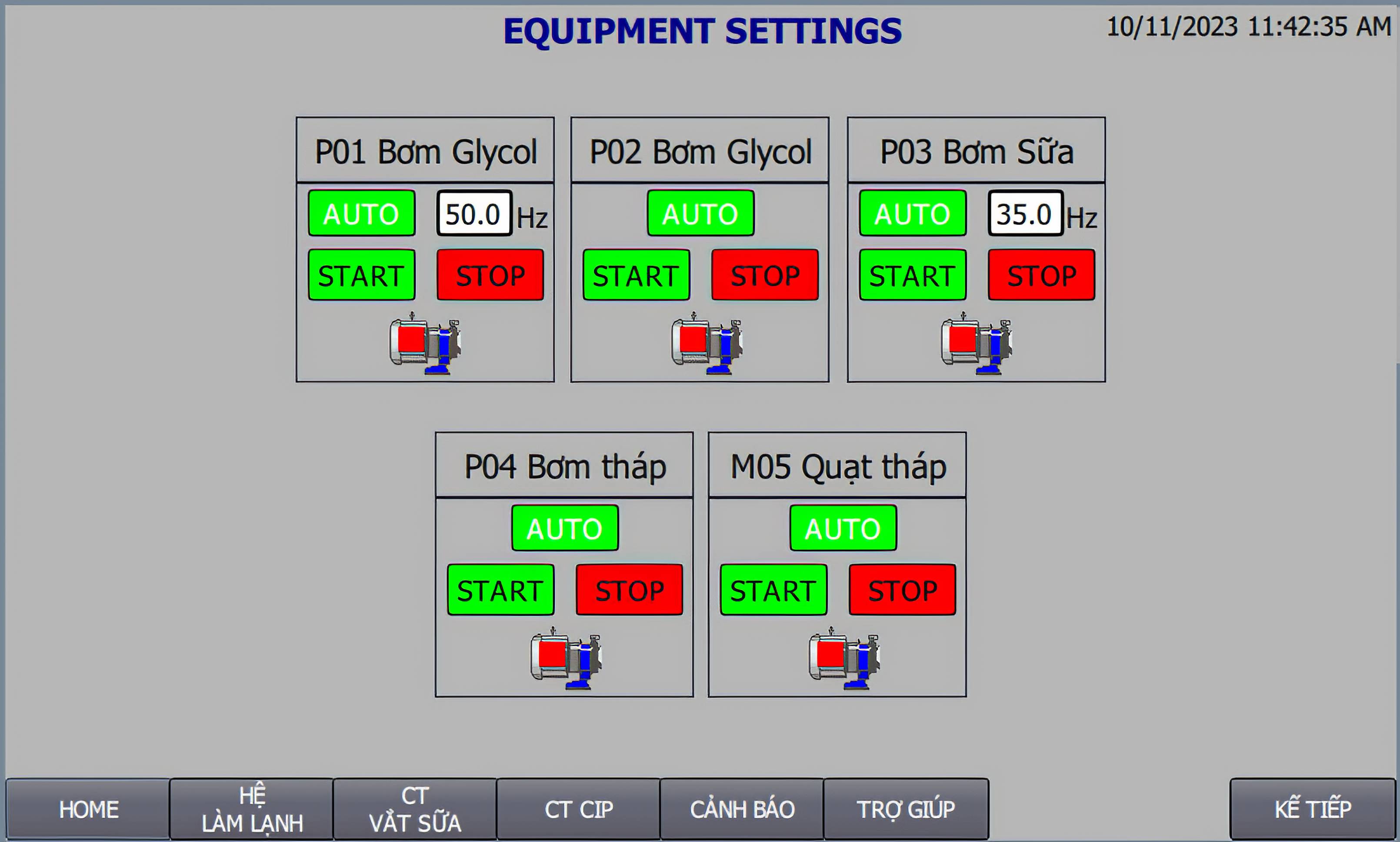Open the CẢNH BÁO alarms page
Image resolution: width=1400 pixels, height=842 pixels.
coord(742,809)
